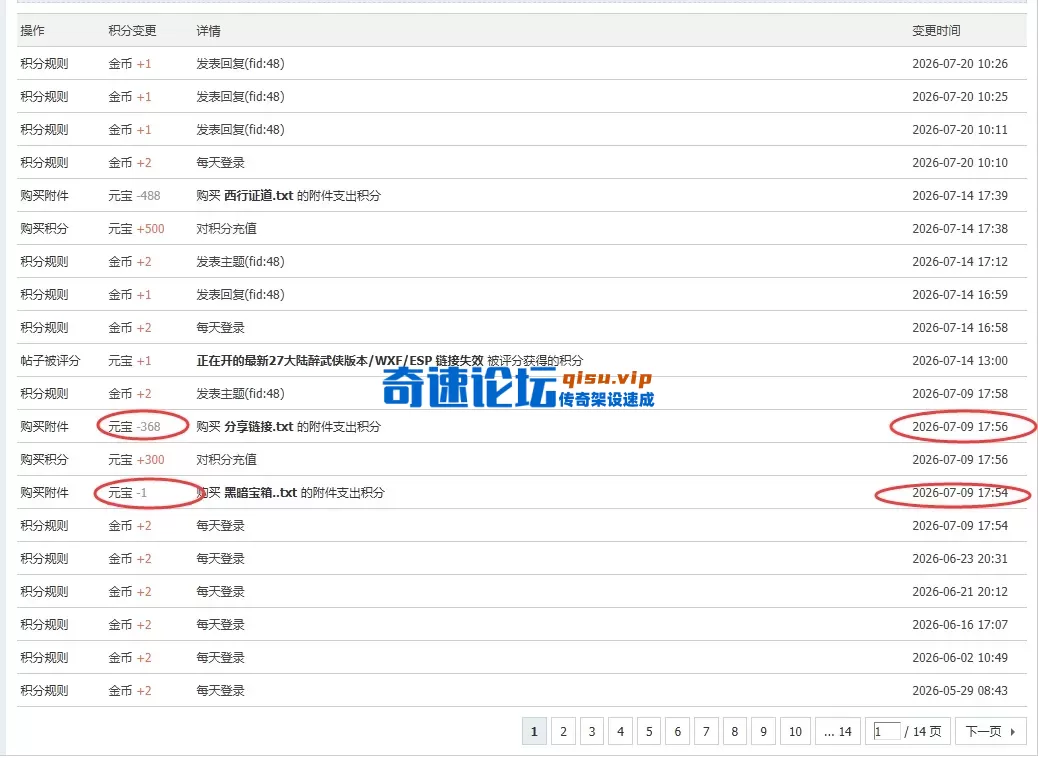Click the timestamp 2026-06-21 20:12
The image size is (1038, 758).
tap(960, 592)
